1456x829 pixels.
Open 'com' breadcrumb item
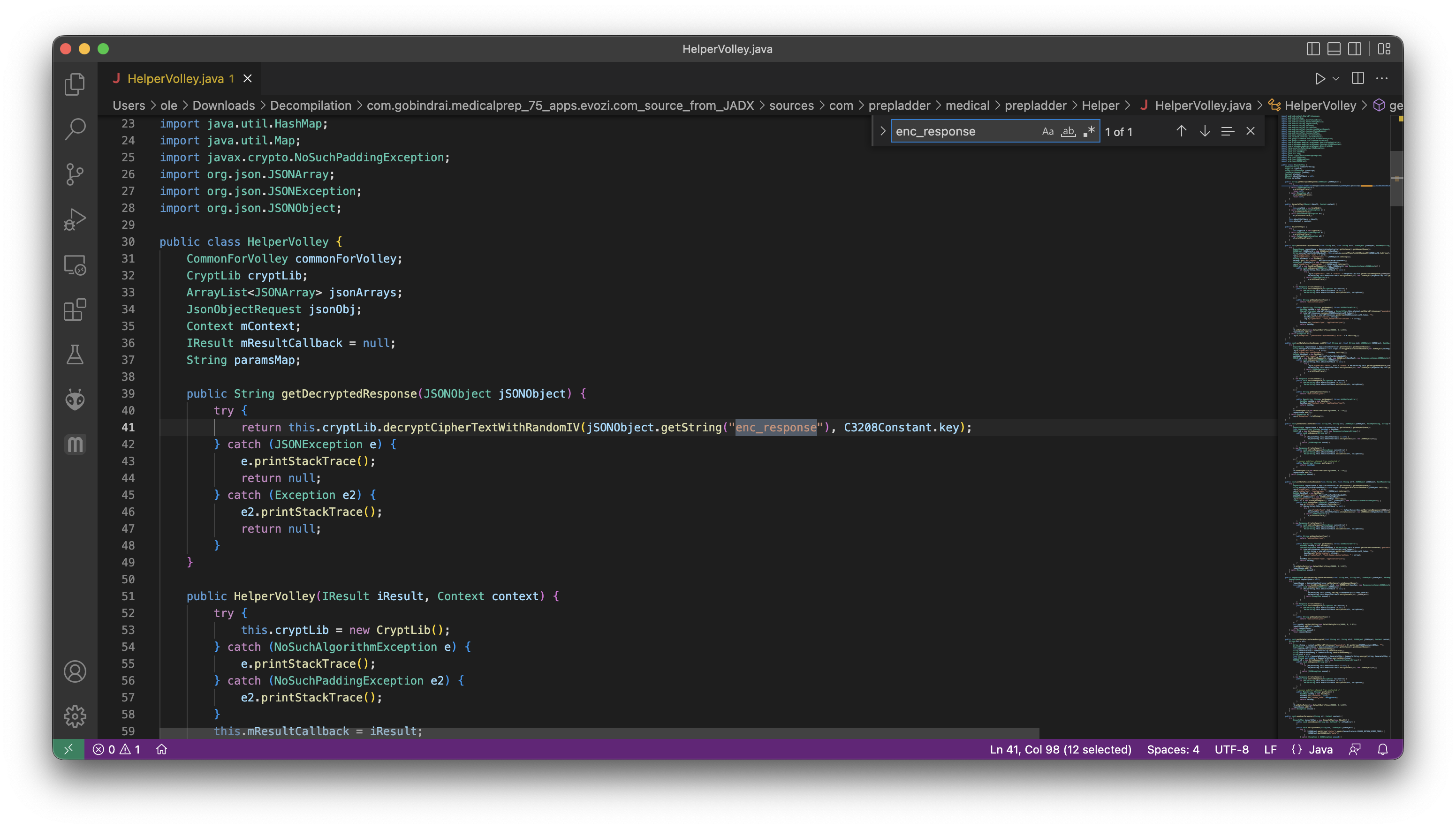841,106
